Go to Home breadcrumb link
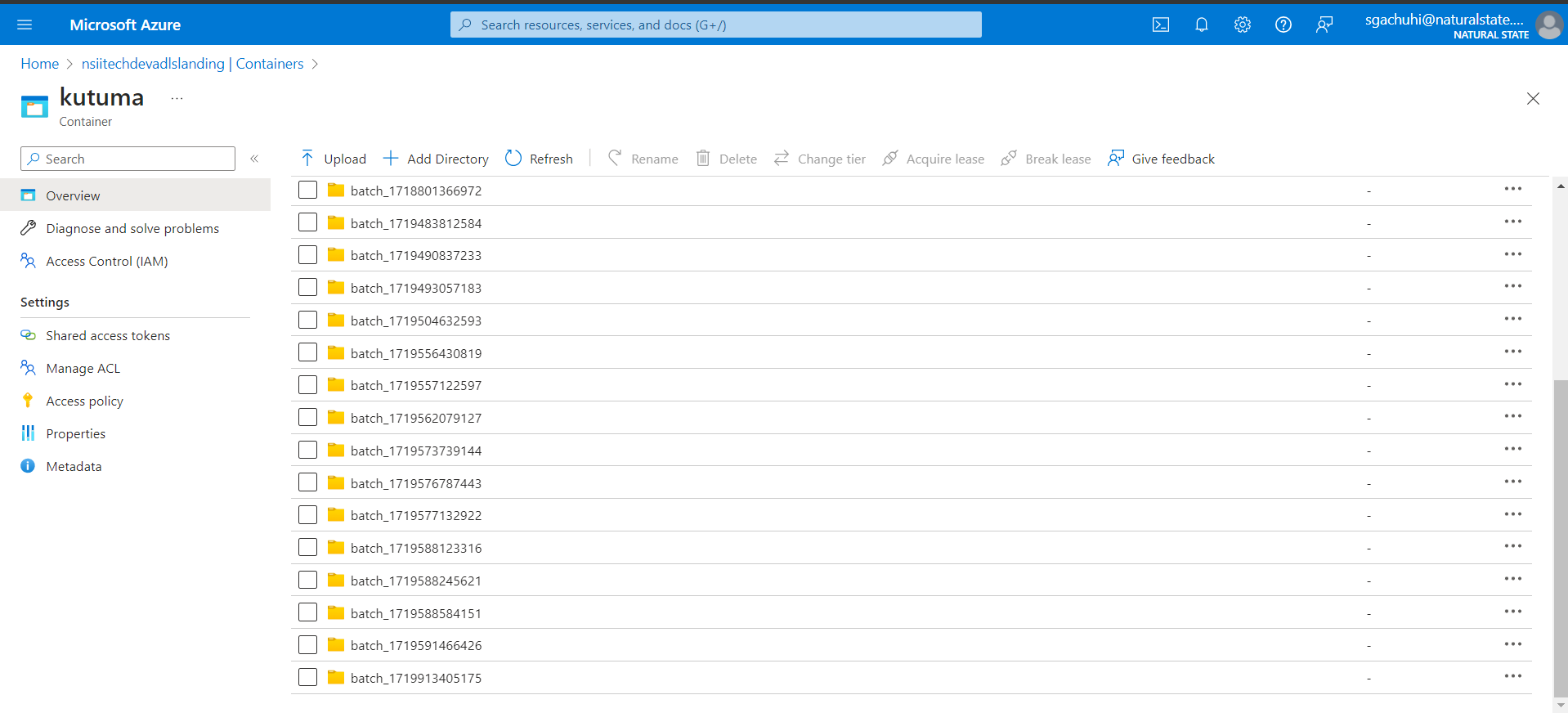Viewport: 1568px width, 713px height. tap(40, 64)
